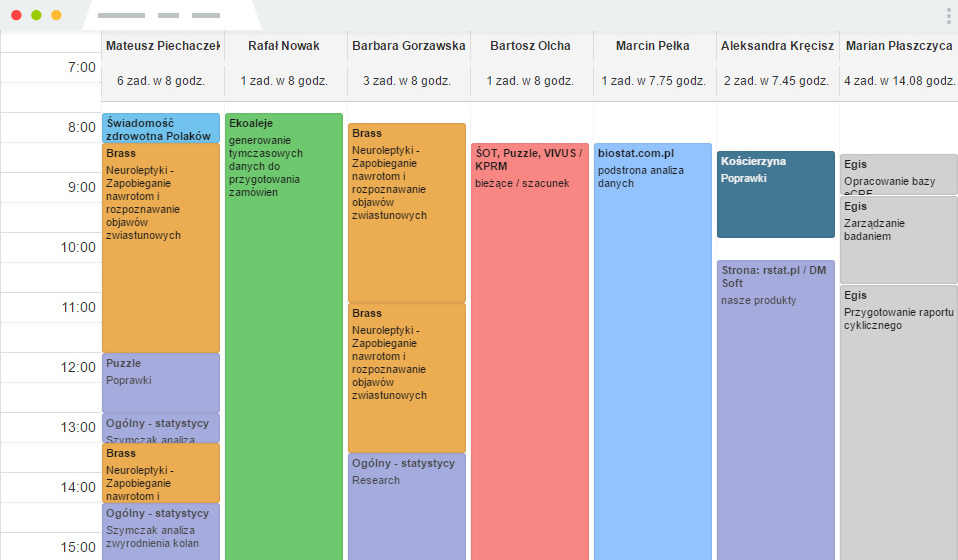The width and height of the screenshot is (958, 560).
Task: Select the Rafał Nowak column header
Action: [283, 46]
